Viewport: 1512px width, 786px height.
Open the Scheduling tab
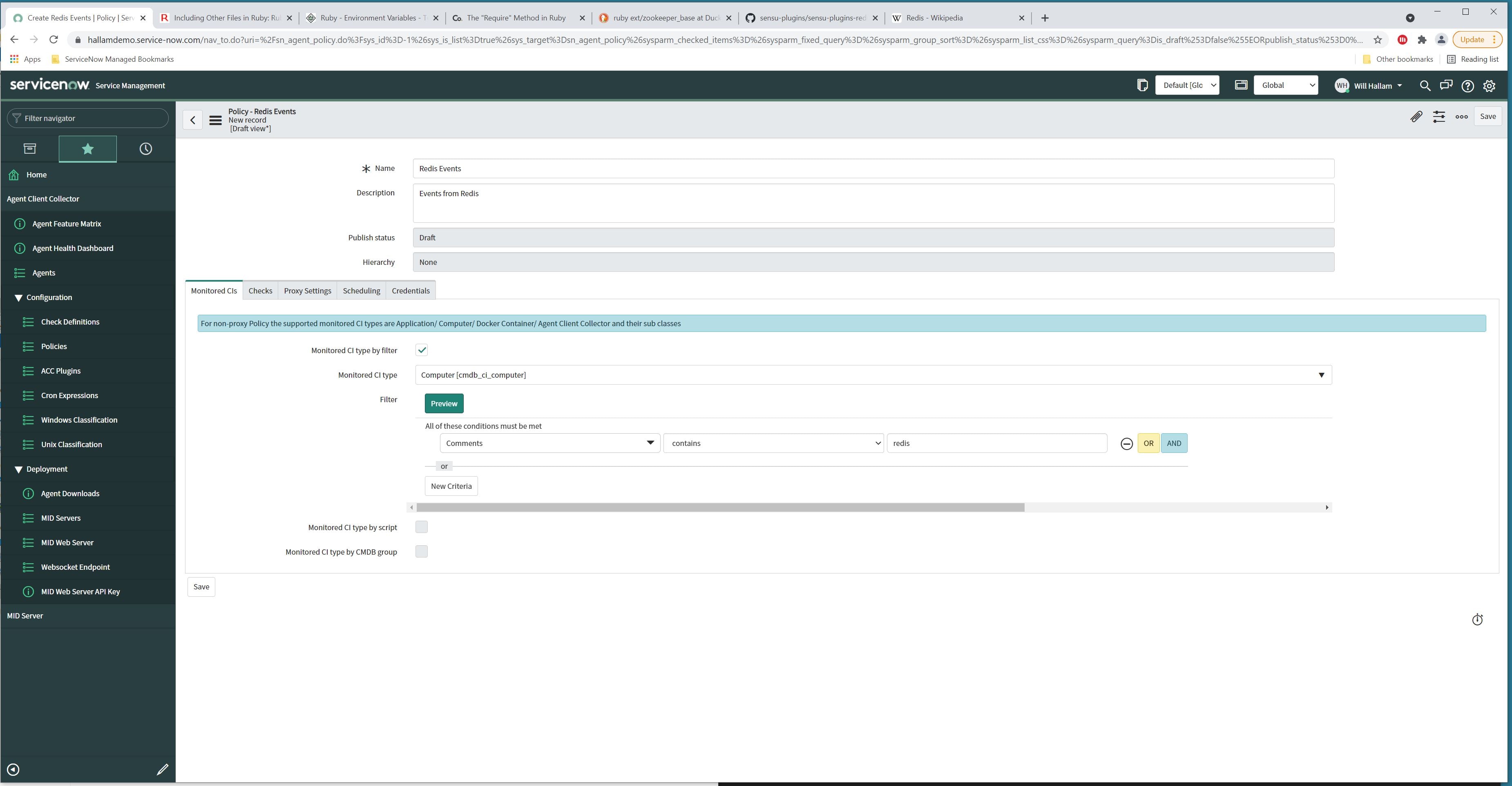point(361,290)
